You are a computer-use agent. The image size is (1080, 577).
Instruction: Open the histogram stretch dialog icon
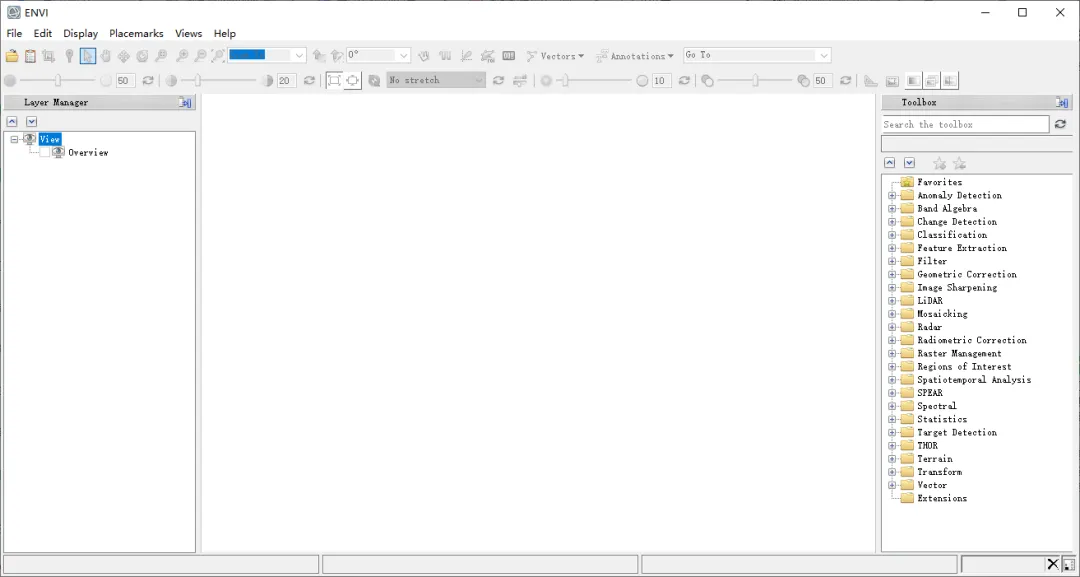click(520, 81)
